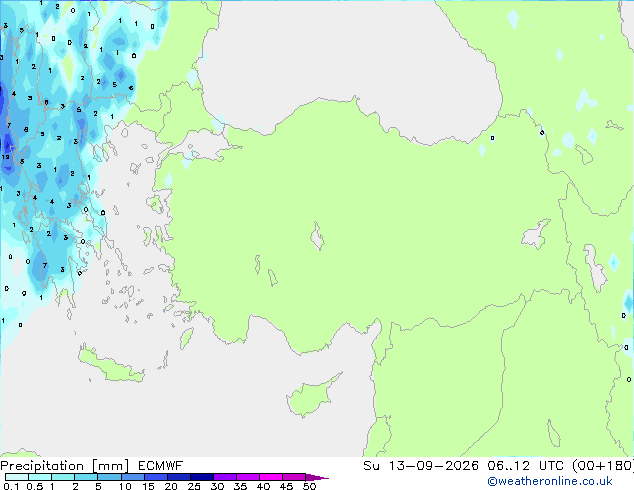Click the 30–35 mm purple legend swatch
This screenshot has height=490, width=634.
click(x=225, y=477)
